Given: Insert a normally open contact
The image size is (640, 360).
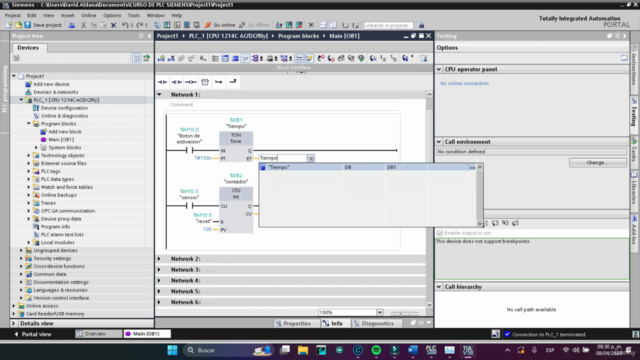Looking at the screenshot, I should pos(162,82).
